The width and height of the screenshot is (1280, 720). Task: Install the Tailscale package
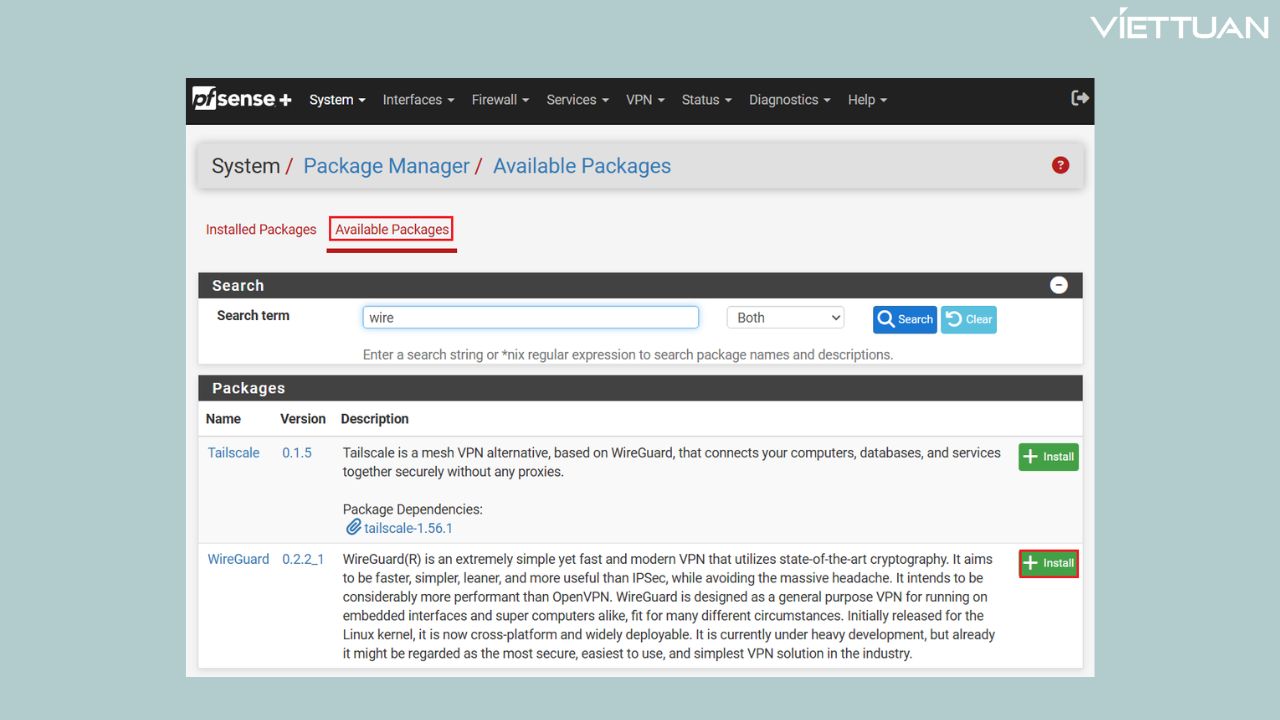(1048, 457)
